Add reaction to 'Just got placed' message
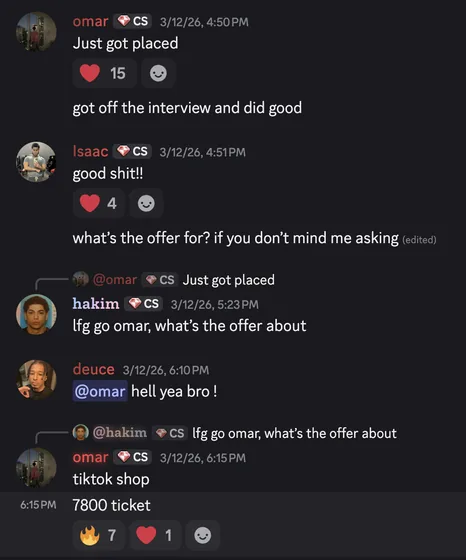The width and height of the screenshot is (466, 560). (x=158, y=74)
